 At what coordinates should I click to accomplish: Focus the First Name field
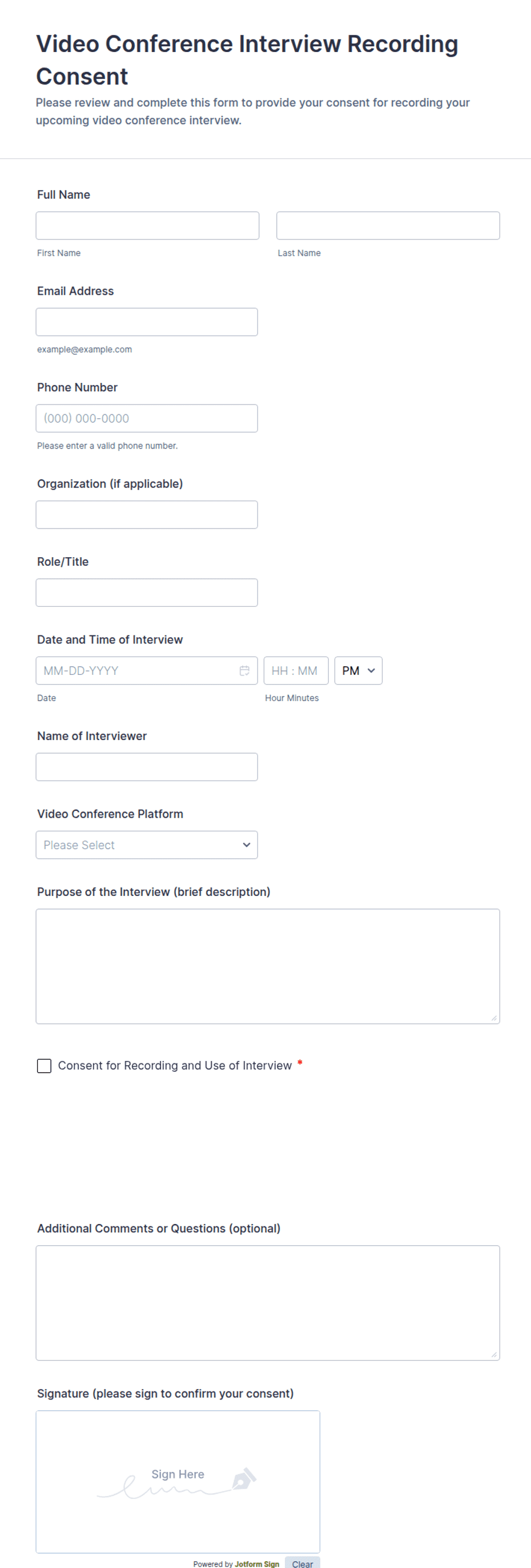point(147,225)
